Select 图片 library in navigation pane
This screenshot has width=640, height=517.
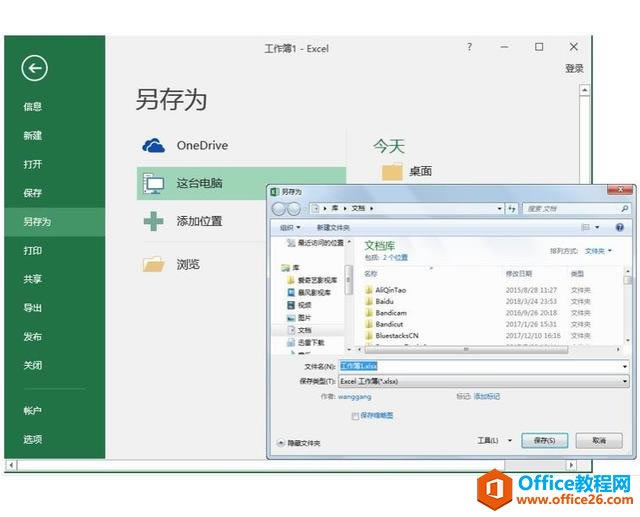[300, 317]
